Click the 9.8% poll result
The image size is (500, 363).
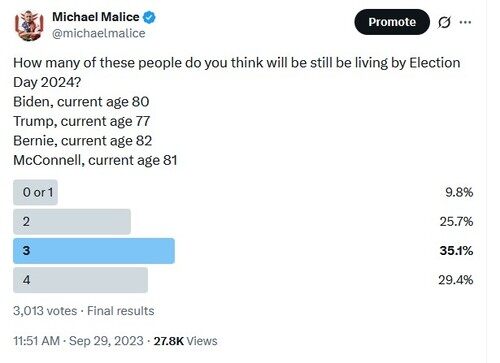click(x=459, y=192)
